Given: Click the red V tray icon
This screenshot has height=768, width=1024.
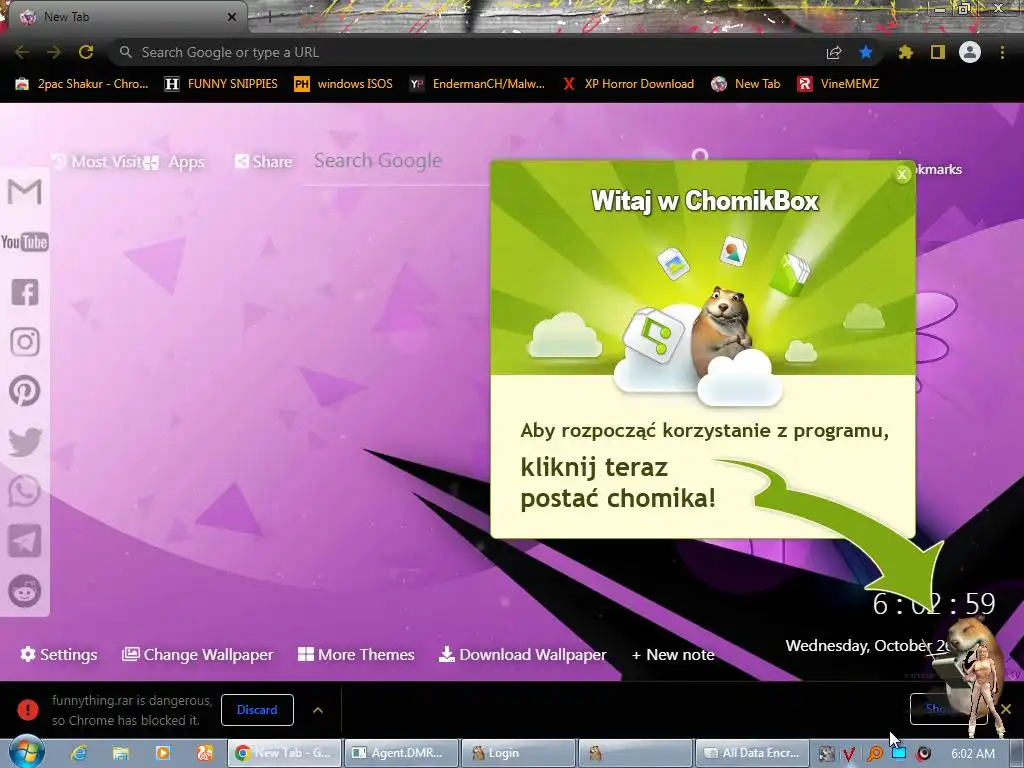Looking at the screenshot, I should tap(849, 754).
